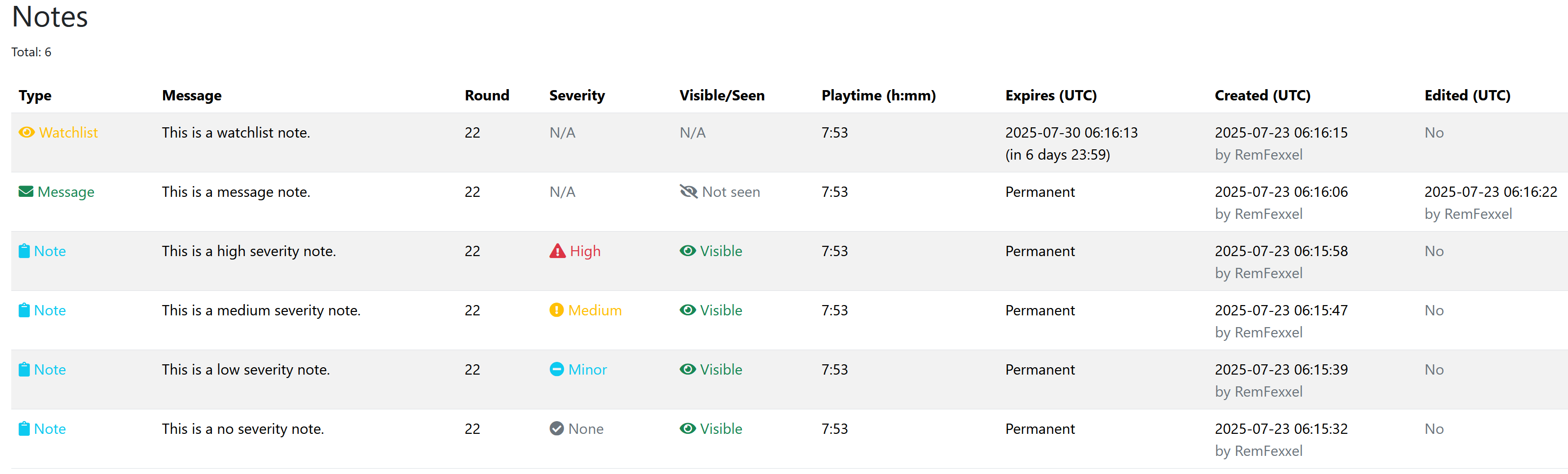Toggle the Visible eye on high severity note
This screenshot has height=474, width=1568.
(x=688, y=251)
